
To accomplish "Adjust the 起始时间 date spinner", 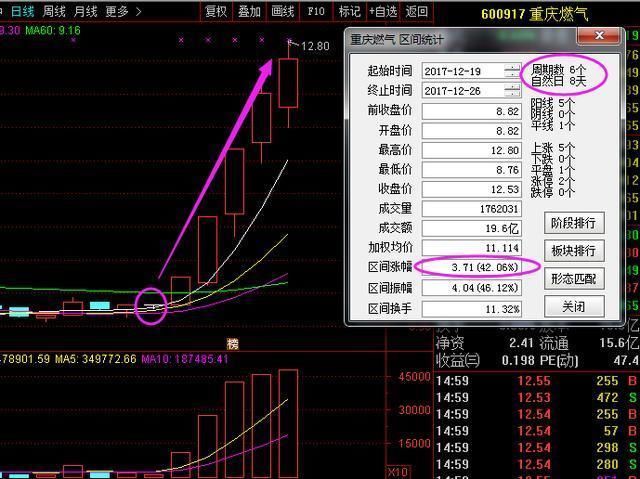I will point(512,71).
